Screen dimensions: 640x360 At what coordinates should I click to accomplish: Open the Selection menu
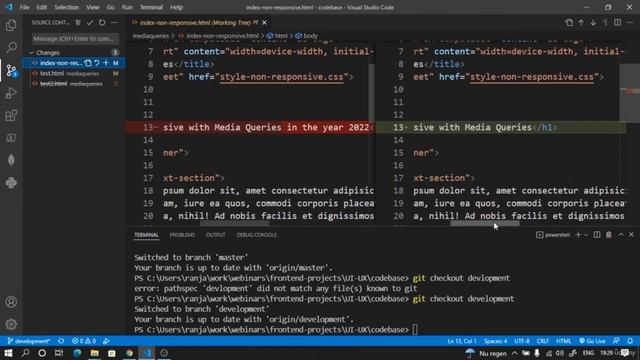pos(67,7)
